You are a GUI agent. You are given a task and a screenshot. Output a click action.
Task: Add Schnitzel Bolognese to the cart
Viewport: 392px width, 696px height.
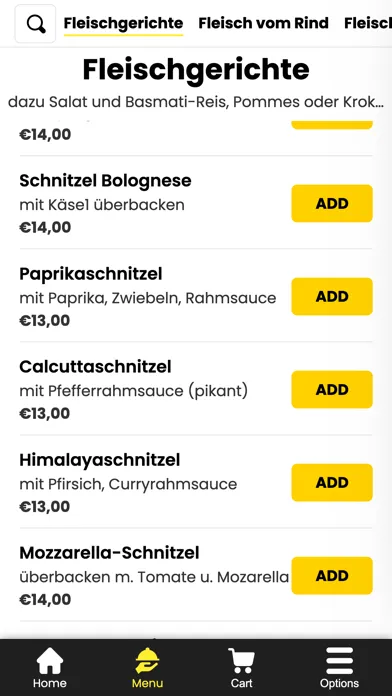332,203
